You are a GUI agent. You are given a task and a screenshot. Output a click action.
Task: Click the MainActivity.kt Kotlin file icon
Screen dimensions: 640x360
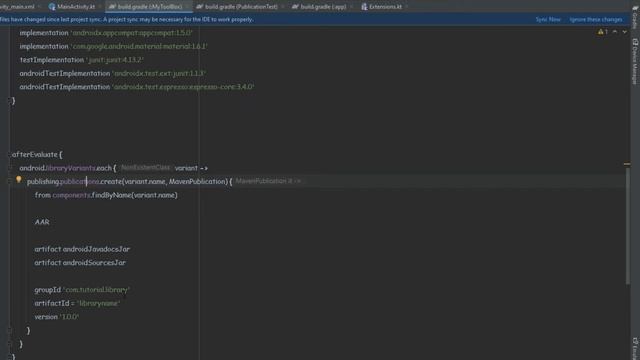click(52, 7)
